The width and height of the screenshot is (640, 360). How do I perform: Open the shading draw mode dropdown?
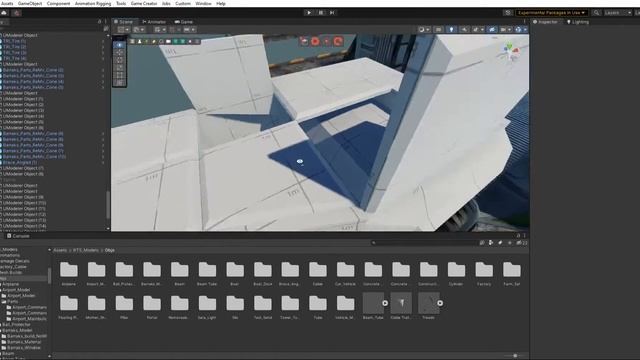(424, 29)
